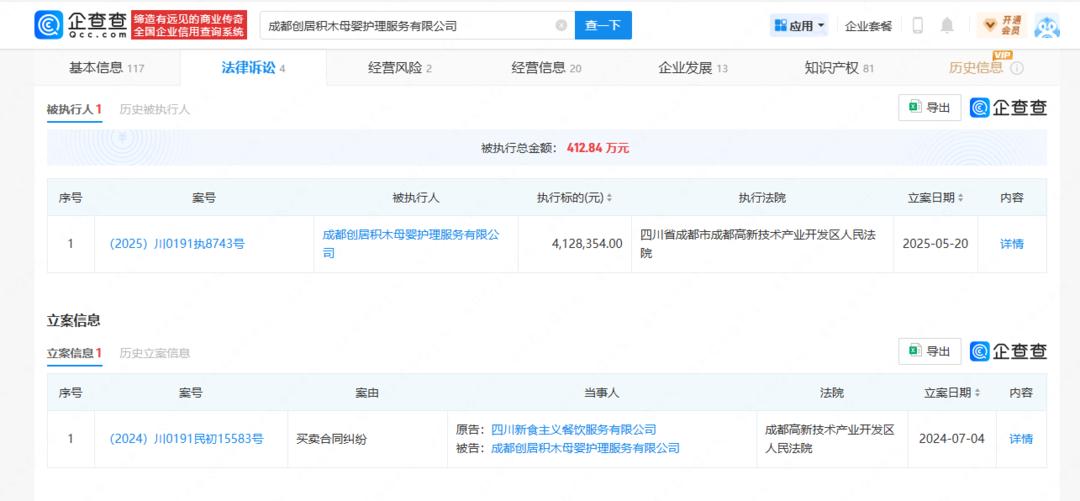Export the 立案信息 table to Excel

[x=929, y=352]
